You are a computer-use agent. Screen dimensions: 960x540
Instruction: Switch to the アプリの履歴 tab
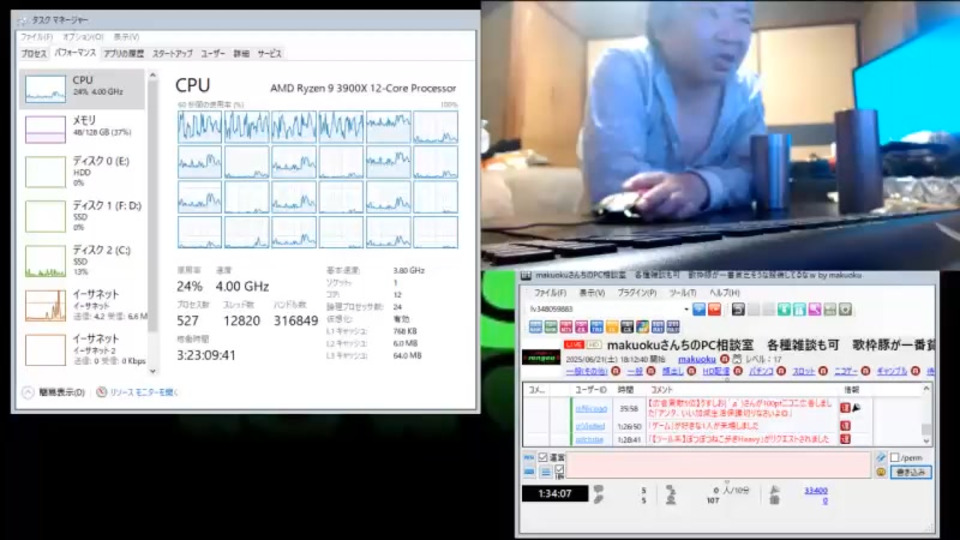(x=124, y=54)
